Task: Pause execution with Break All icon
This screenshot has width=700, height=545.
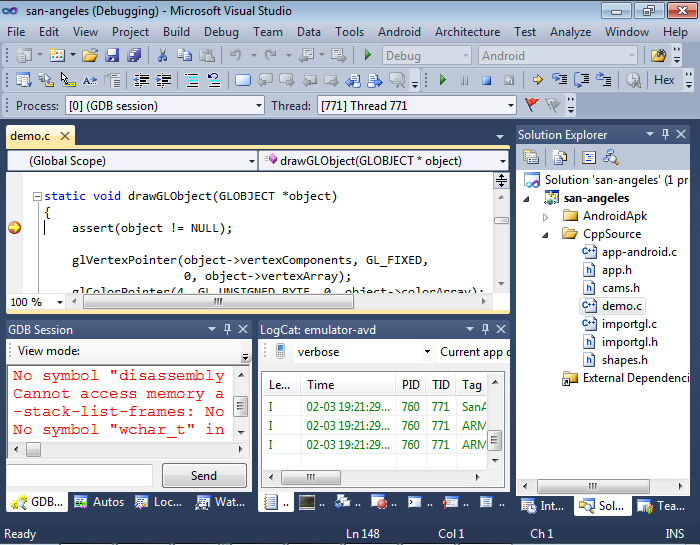Action: pyautogui.click(x=465, y=80)
